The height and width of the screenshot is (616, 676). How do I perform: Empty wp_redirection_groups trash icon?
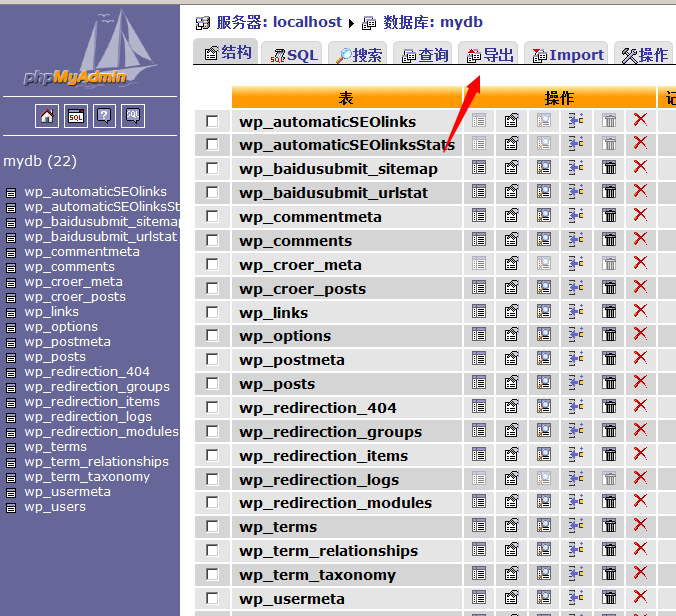point(609,430)
